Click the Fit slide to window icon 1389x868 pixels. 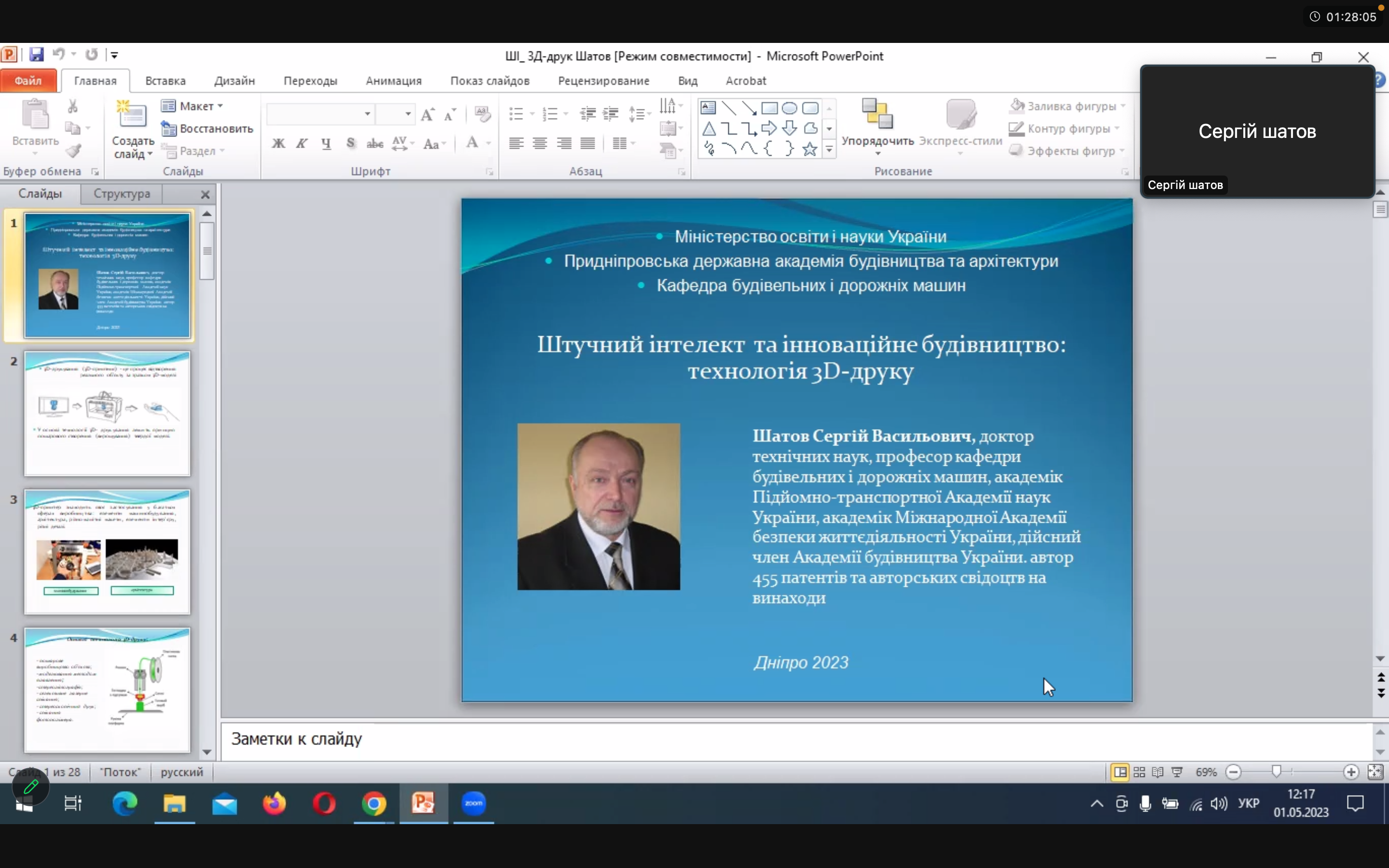tap(1375, 772)
